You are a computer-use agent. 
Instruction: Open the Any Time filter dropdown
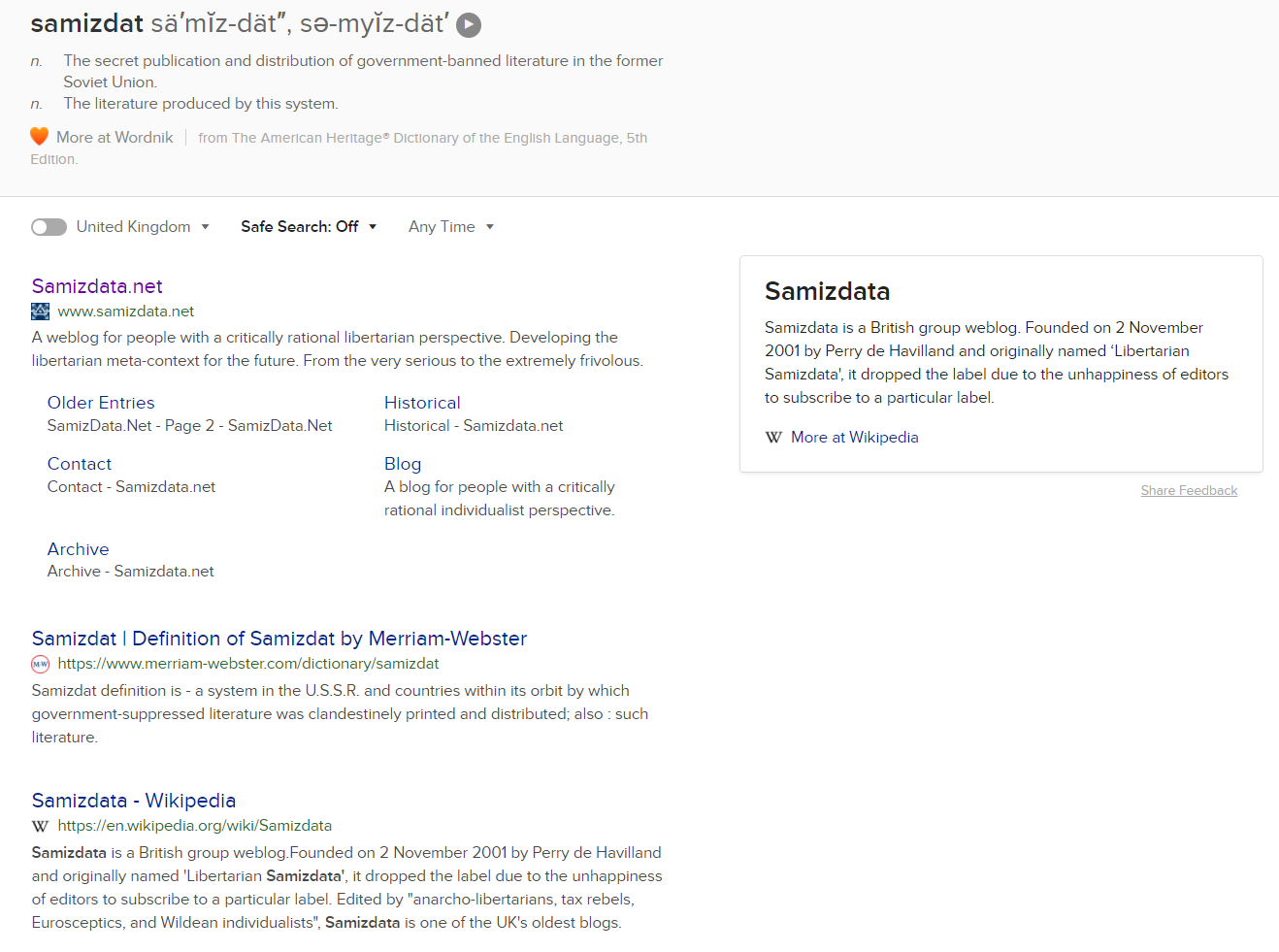point(450,227)
